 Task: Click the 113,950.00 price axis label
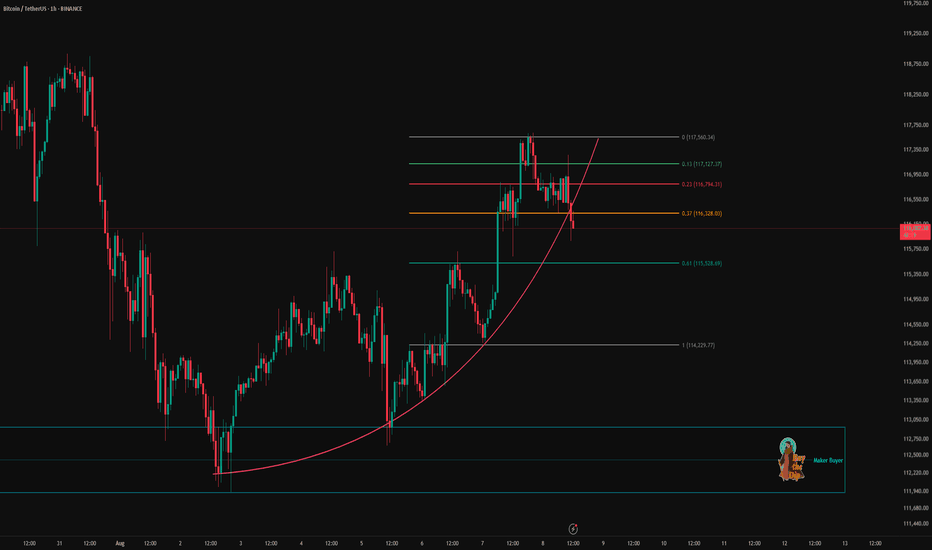(916, 362)
